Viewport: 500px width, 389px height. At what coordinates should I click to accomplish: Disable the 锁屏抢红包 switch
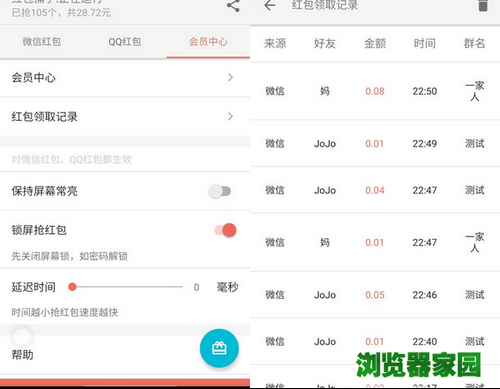pos(225,230)
